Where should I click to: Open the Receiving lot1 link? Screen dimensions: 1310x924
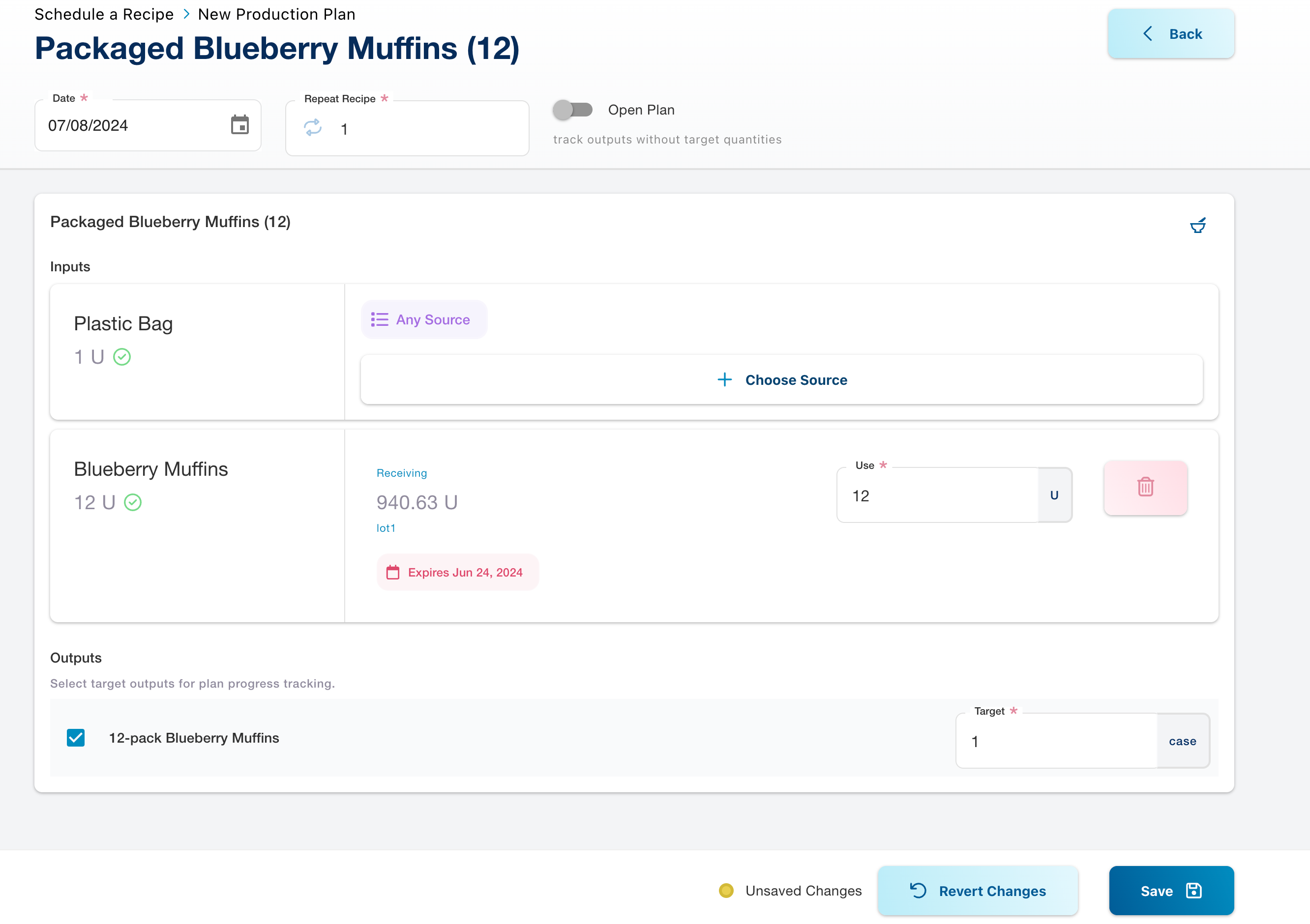tap(386, 528)
